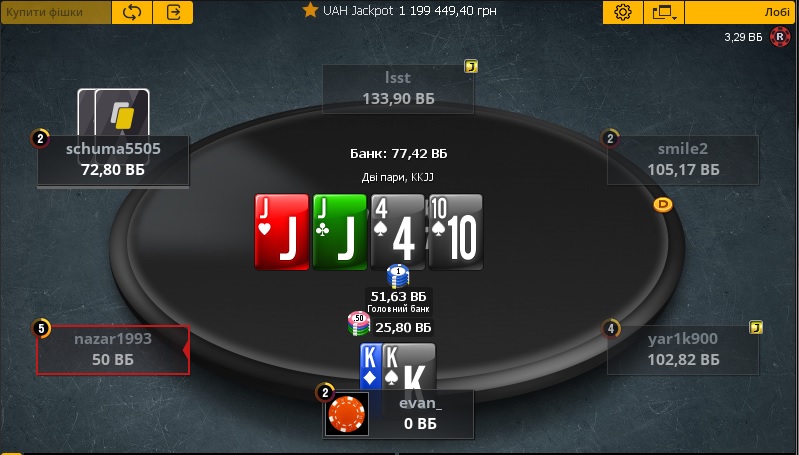Click the J badge next to lsst
The width and height of the screenshot is (799, 455).
point(471,66)
